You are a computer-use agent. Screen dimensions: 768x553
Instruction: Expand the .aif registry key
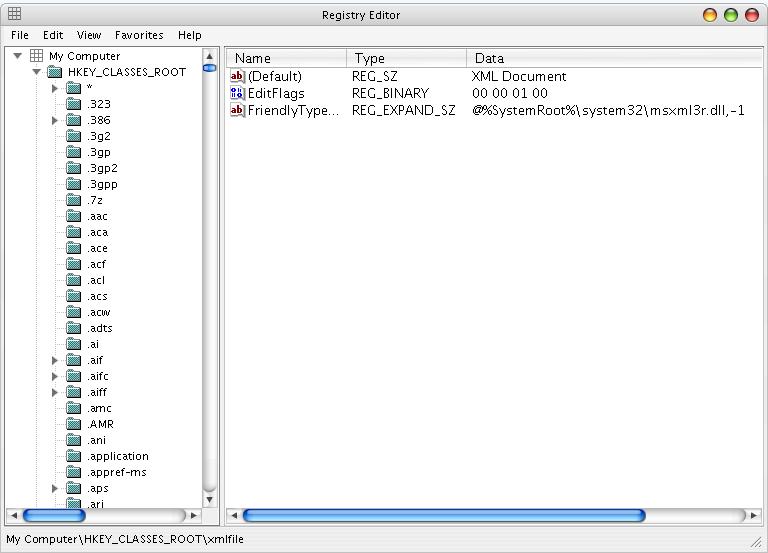(55, 360)
